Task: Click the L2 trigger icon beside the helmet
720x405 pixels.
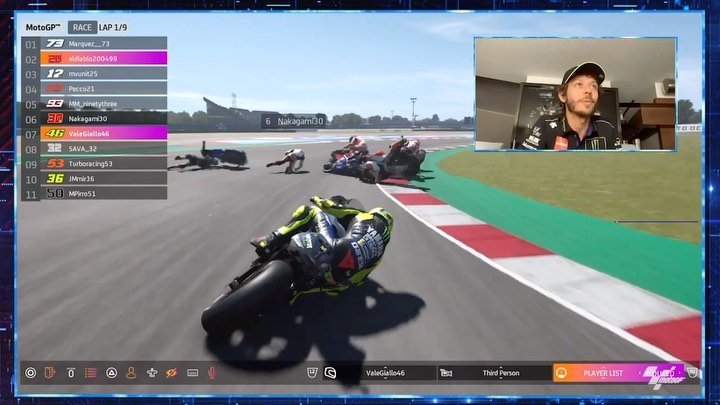Action: 312,372
